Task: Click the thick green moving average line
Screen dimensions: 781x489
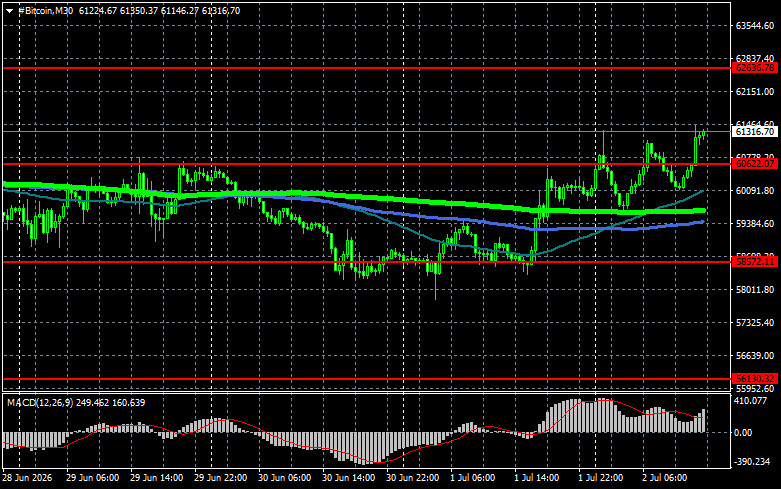Action: click(x=398, y=199)
